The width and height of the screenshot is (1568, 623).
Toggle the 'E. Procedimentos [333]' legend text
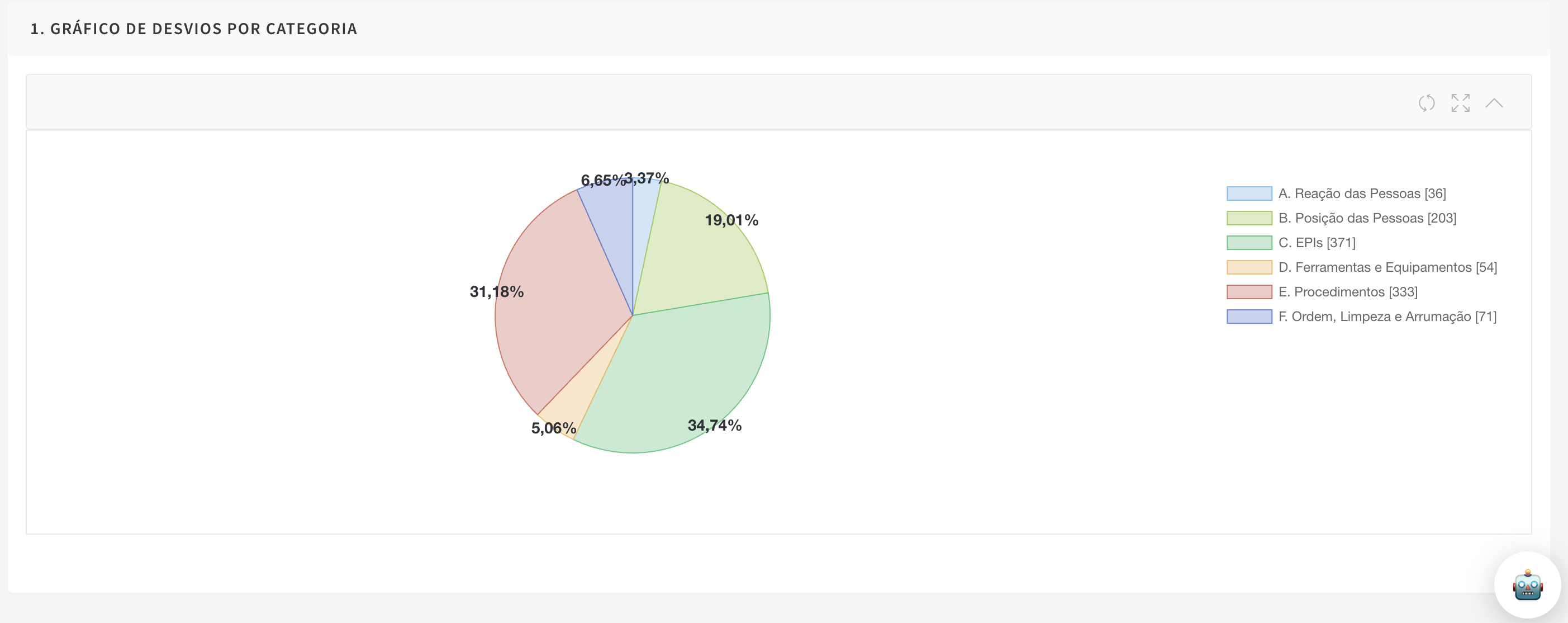[1348, 292]
